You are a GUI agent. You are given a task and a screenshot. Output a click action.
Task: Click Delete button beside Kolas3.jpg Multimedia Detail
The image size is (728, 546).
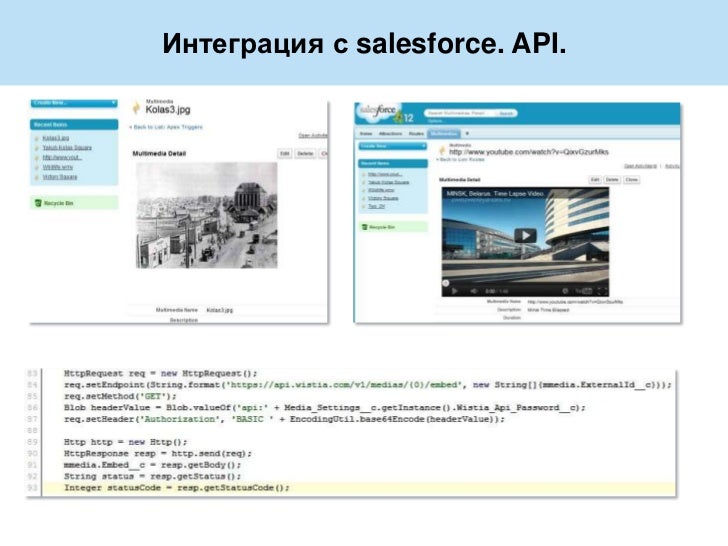click(x=305, y=154)
